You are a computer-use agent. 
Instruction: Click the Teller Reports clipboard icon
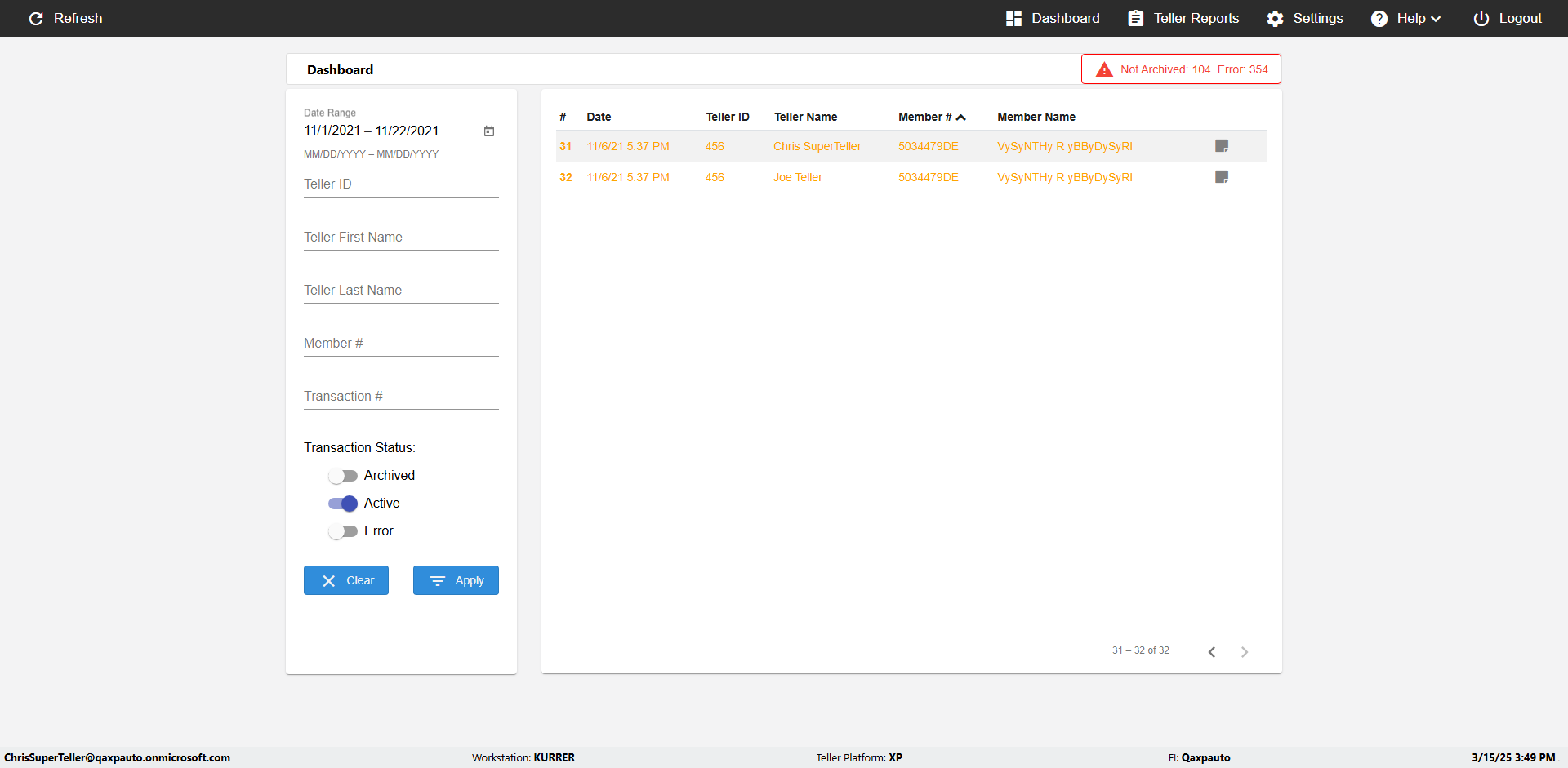pos(1135,18)
